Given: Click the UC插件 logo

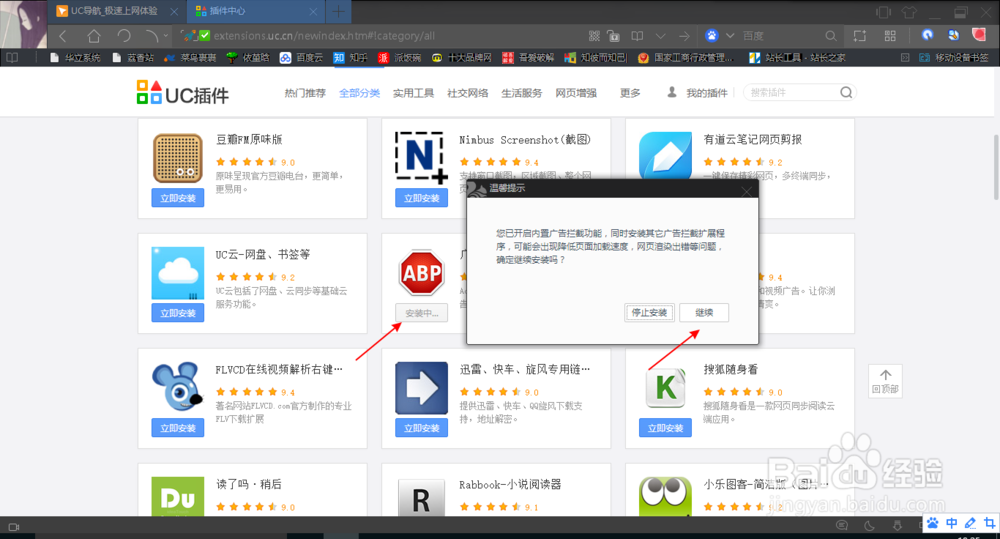Looking at the screenshot, I should tap(182, 93).
